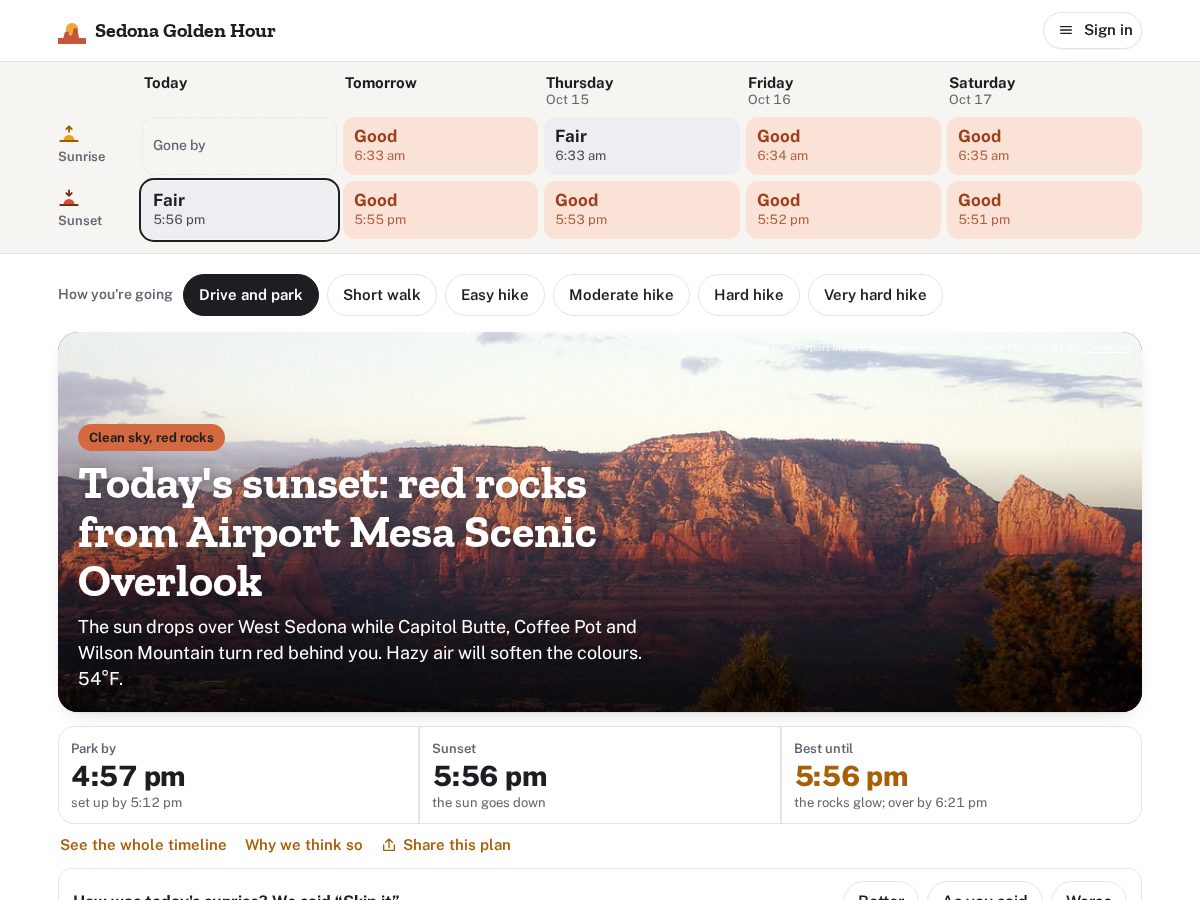The image size is (1200, 900).
Task: Click the Today column header
Action: tap(165, 83)
